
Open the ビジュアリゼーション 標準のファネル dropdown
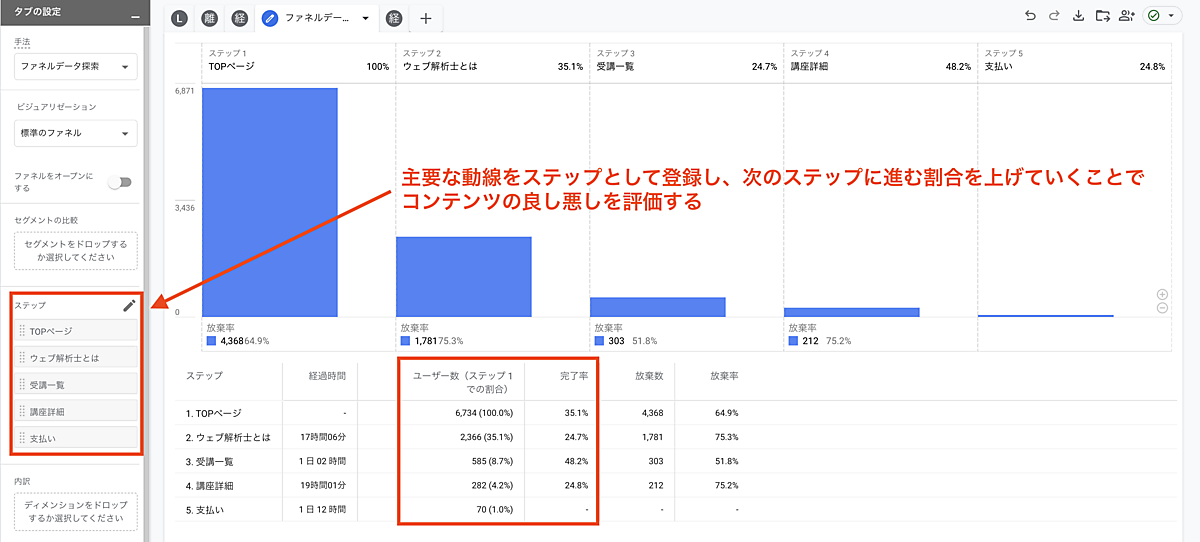click(76, 133)
